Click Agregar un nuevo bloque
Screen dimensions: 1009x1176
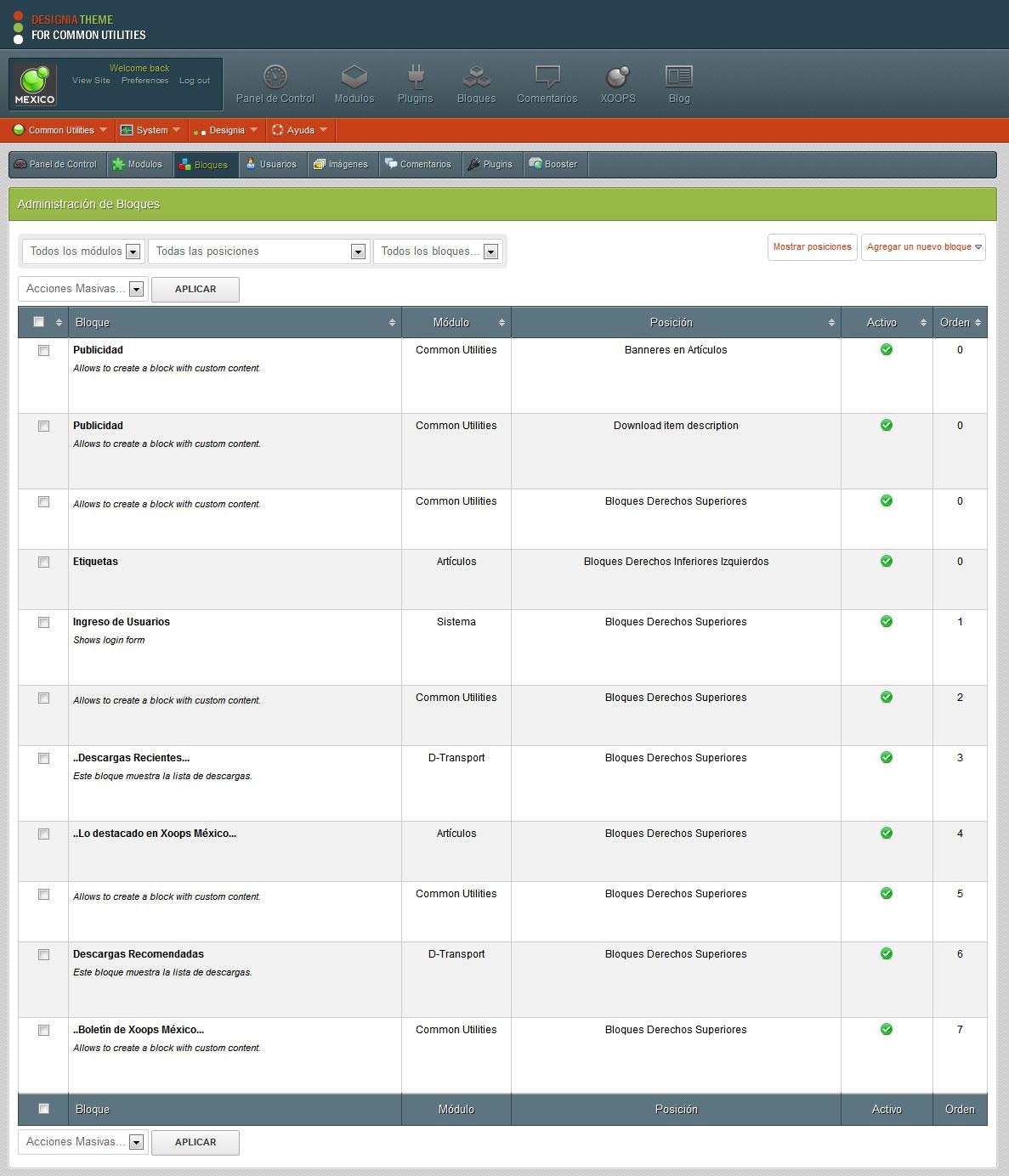[x=923, y=247]
